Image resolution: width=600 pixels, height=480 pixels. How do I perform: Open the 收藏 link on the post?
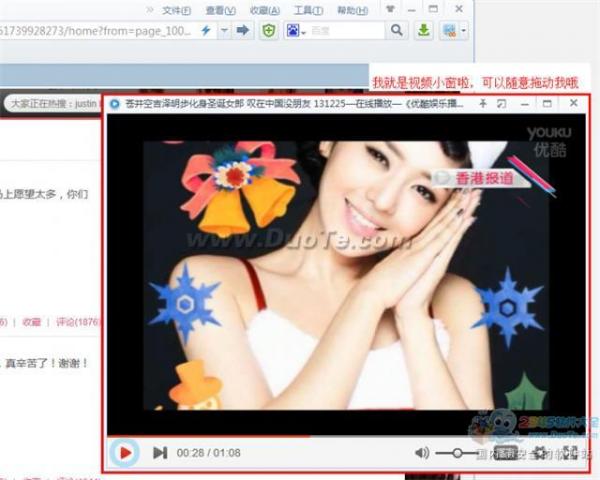click(x=31, y=322)
